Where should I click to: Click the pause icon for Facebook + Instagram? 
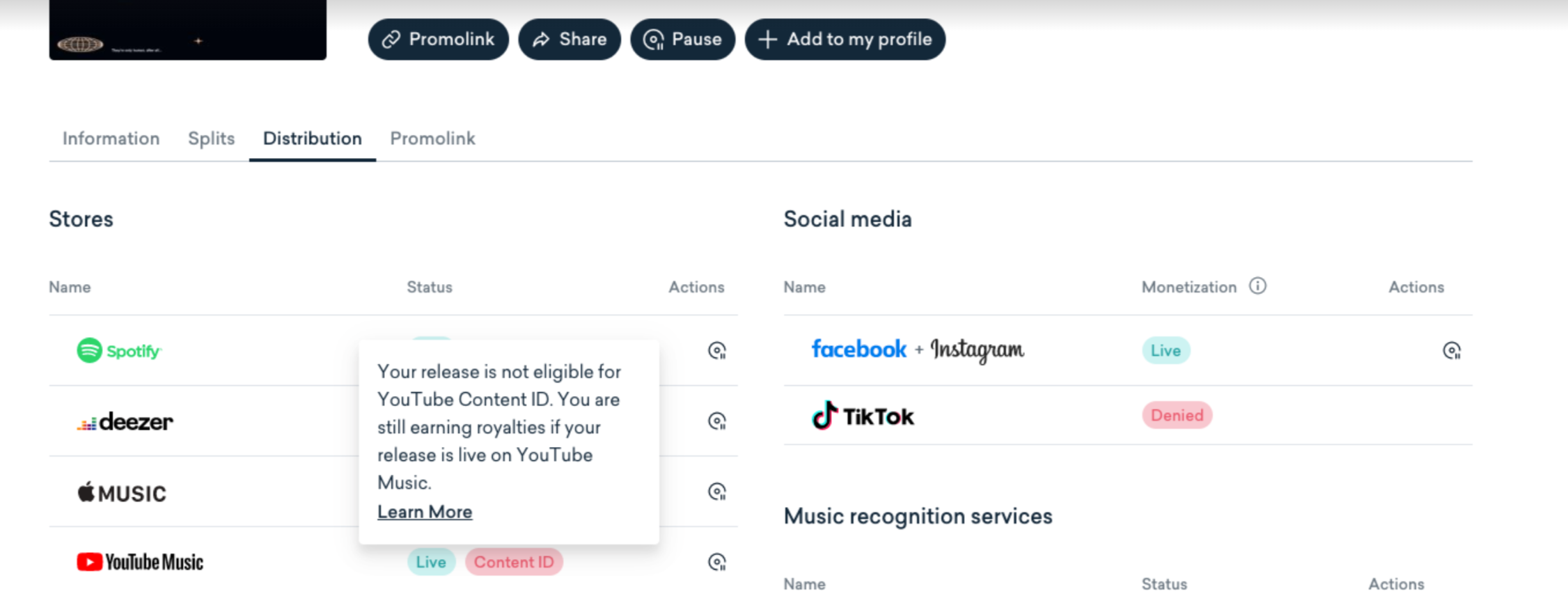tap(1451, 350)
